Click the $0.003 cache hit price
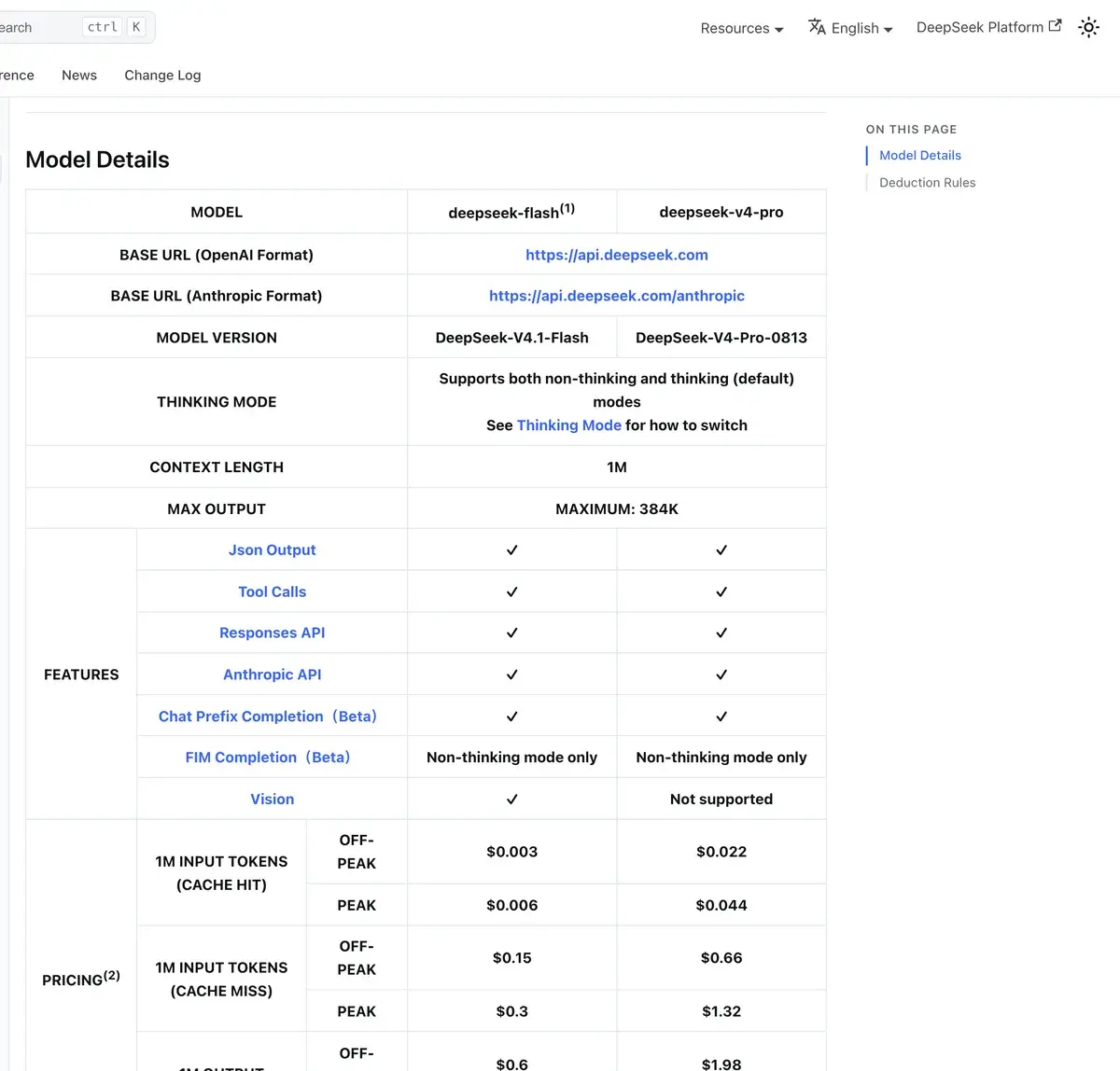This screenshot has width=1120, height=1071. pos(511,852)
